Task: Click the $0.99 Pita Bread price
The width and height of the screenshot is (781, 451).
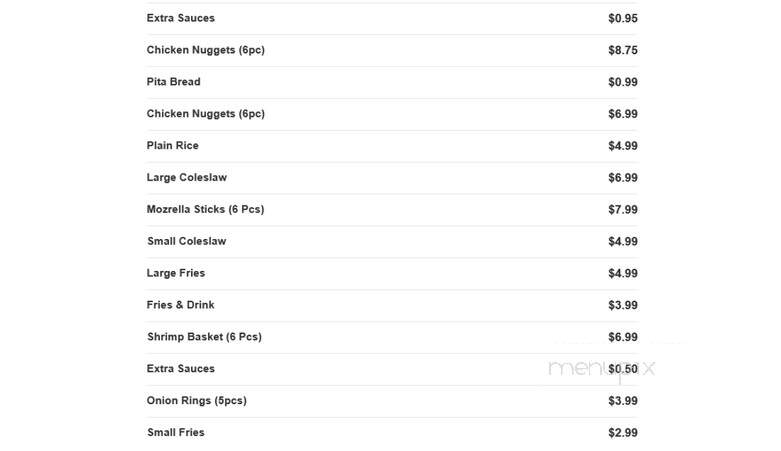Action: [x=623, y=82]
